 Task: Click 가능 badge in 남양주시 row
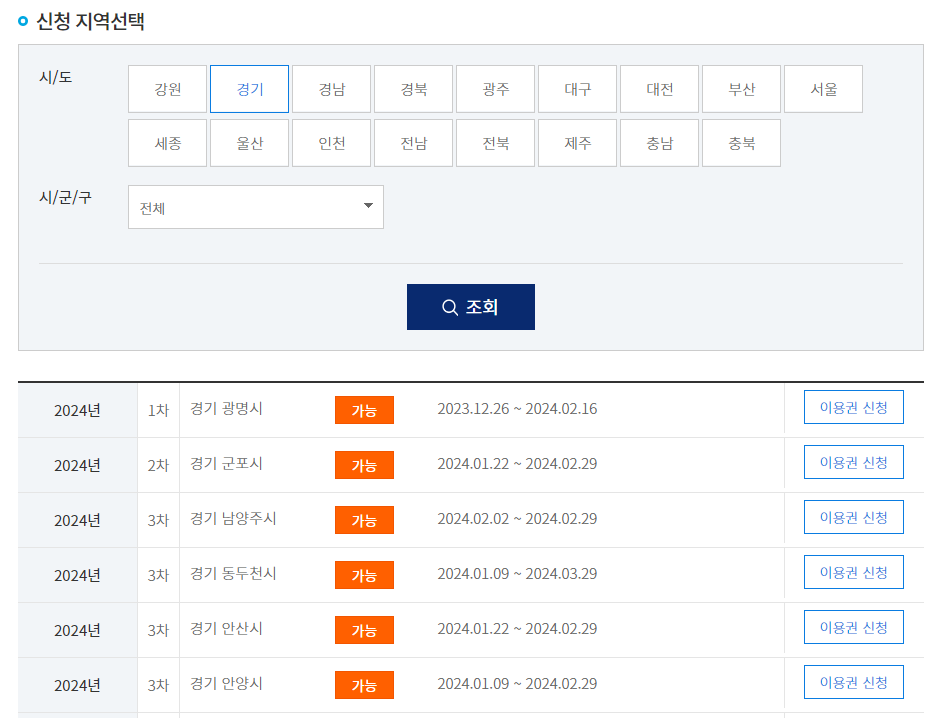pos(364,520)
